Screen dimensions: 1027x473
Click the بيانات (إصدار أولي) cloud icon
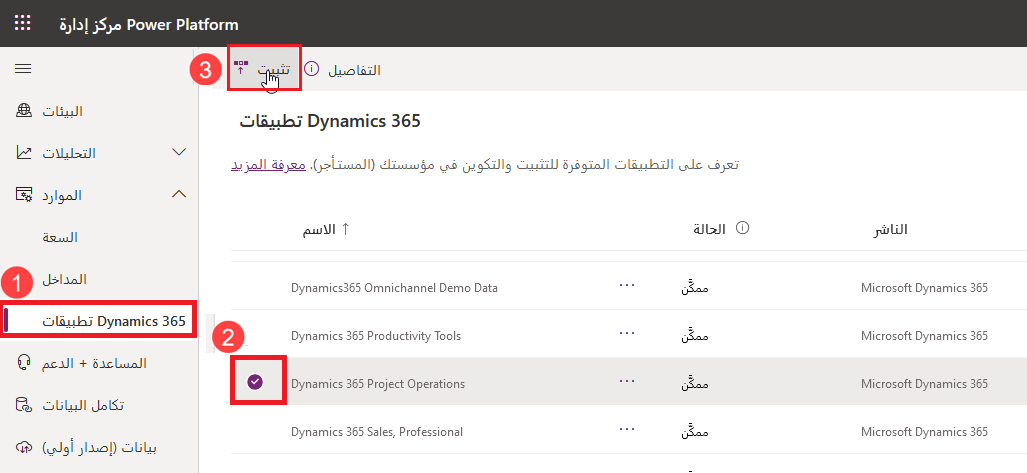(23, 447)
